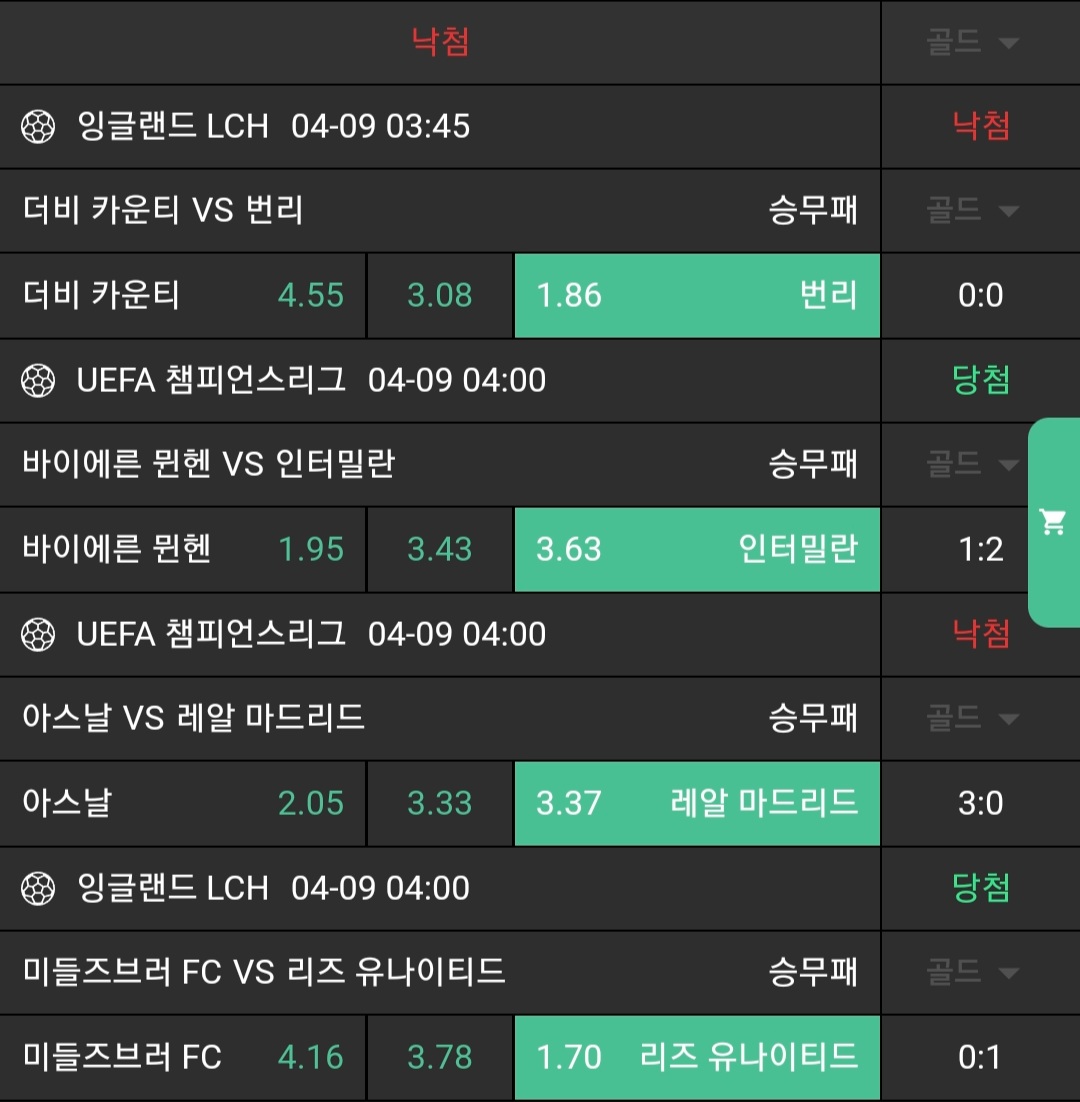Open 골드 dropdown for 미들즈브러 FC VS 리즈 유나이티드
The image size is (1080, 1102).
point(972,973)
